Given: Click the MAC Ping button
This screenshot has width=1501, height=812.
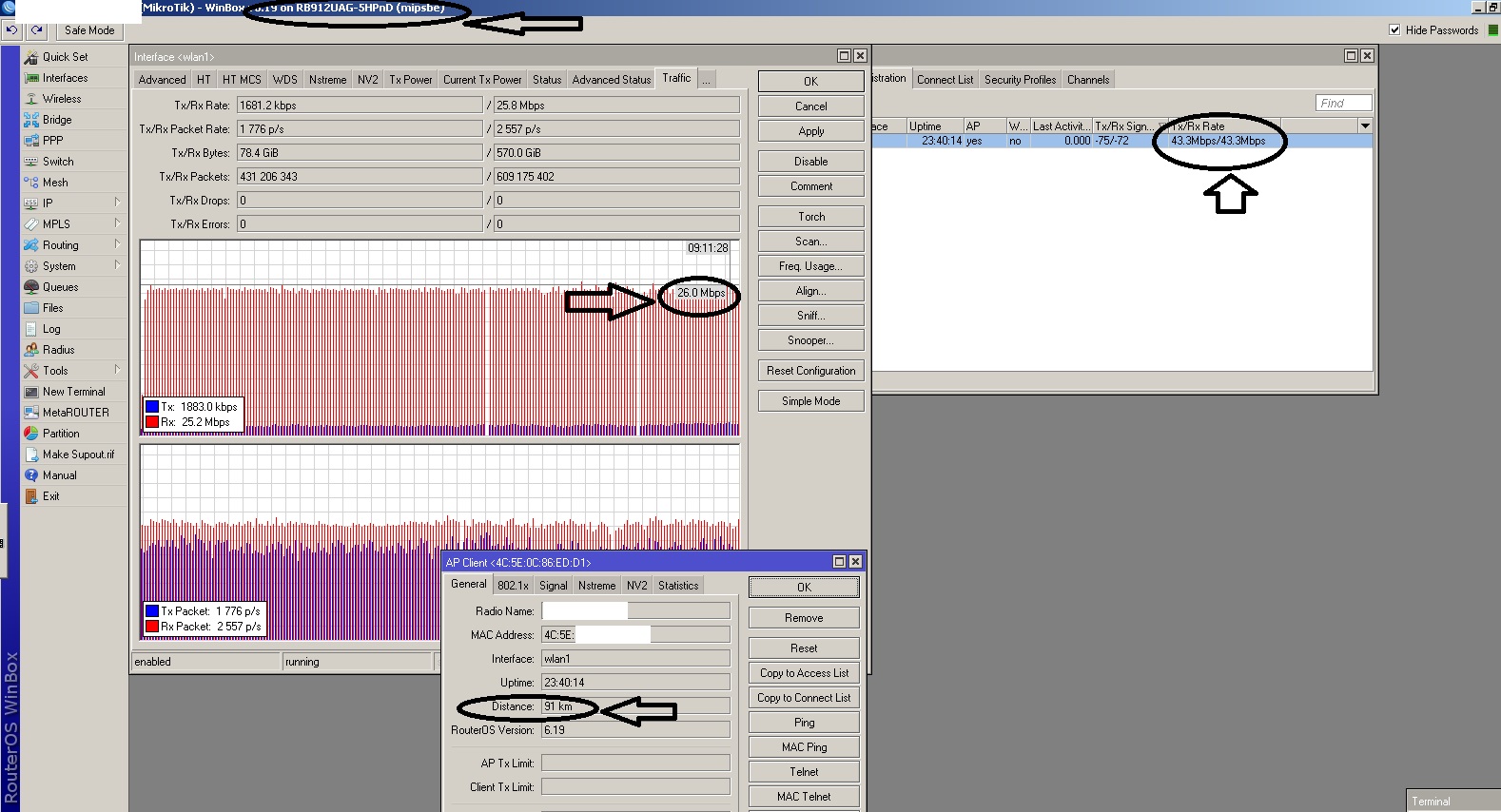Looking at the screenshot, I should point(804,747).
